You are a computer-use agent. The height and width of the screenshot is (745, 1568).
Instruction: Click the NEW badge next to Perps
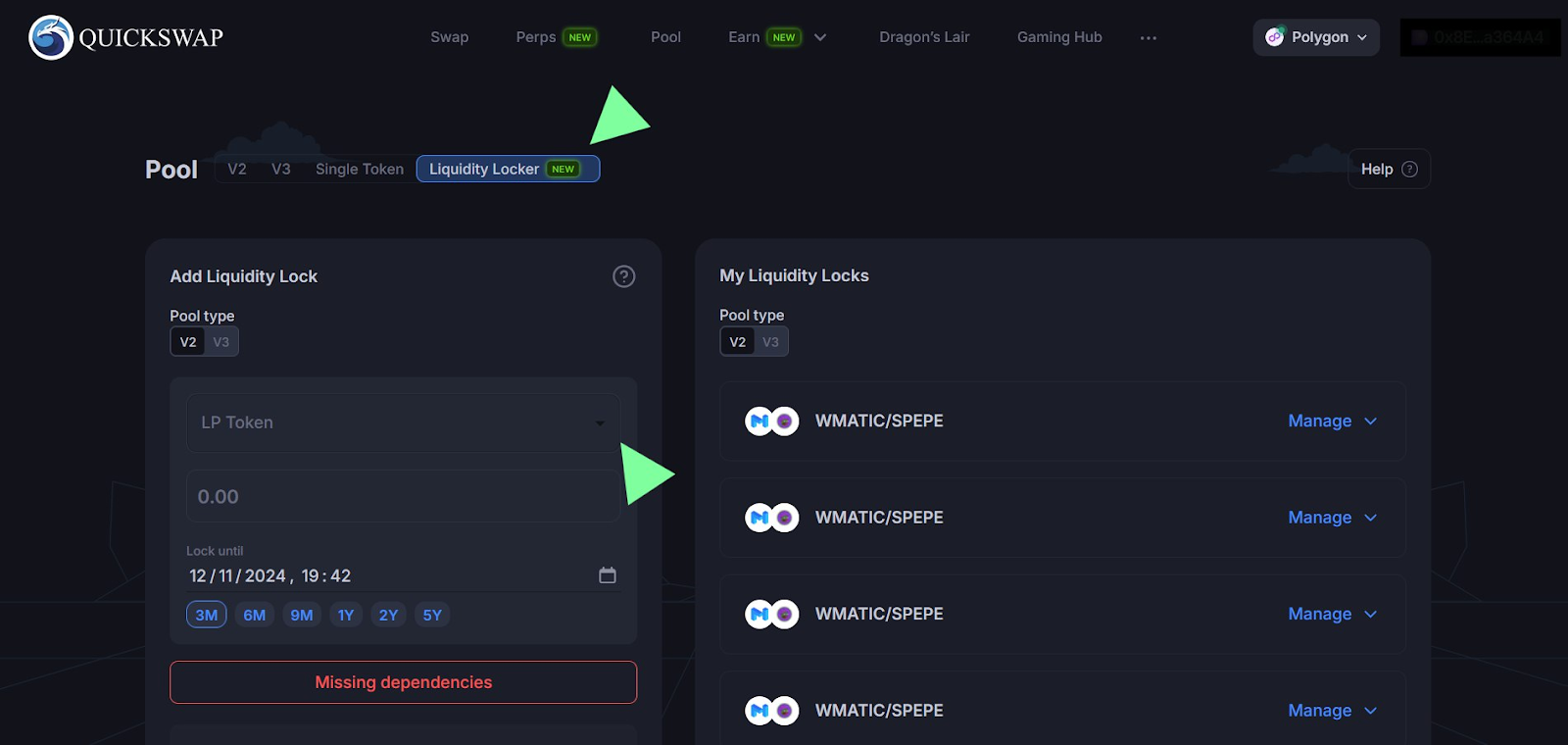coord(580,37)
